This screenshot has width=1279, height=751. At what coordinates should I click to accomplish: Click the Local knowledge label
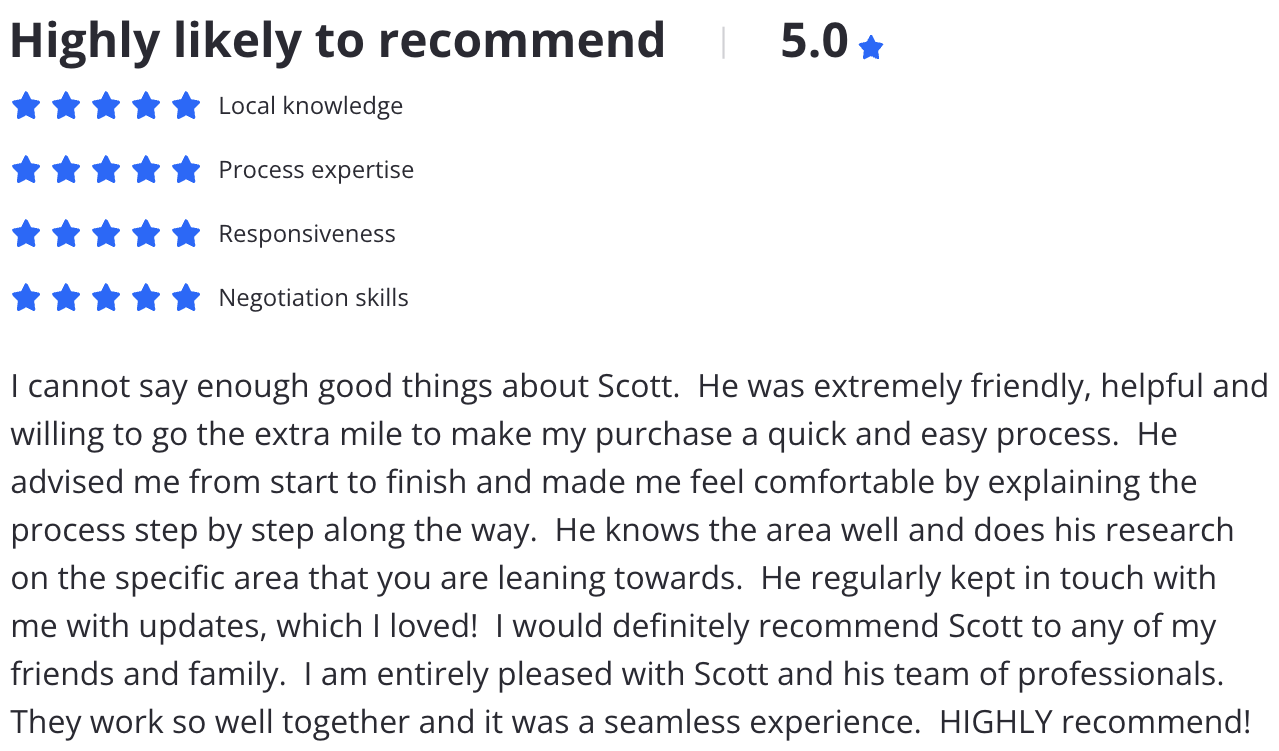pyautogui.click(x=311, y=106)
